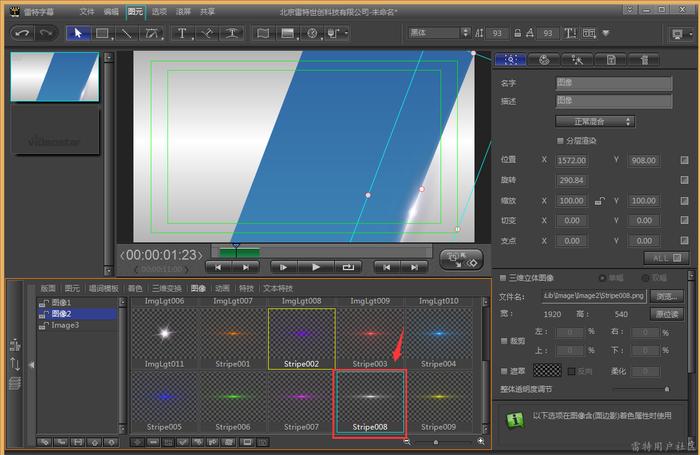700x455 pixels.
Task: Select the arched text tool
Action: 232,33
